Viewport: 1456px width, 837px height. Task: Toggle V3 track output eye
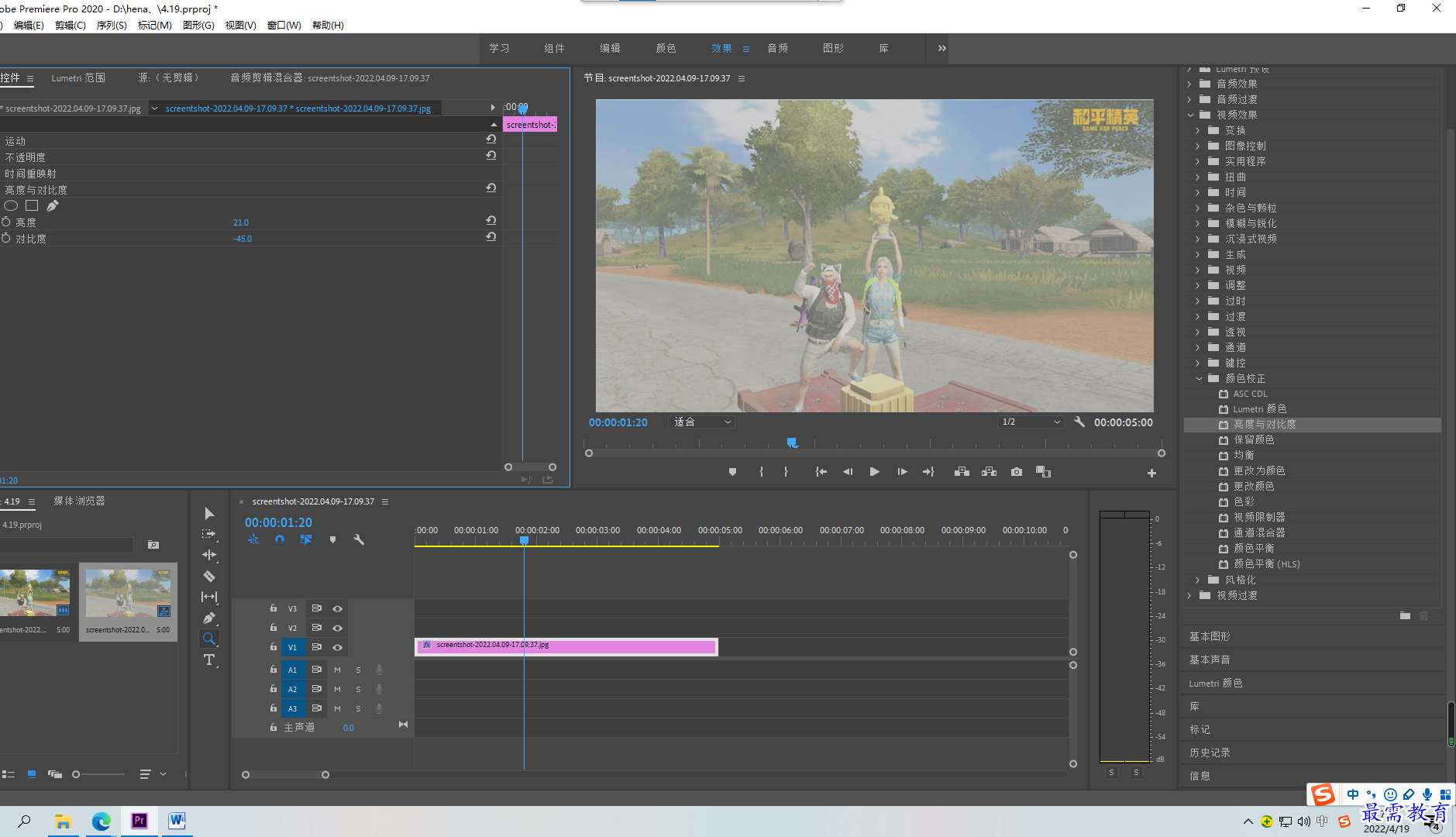point(337,608)
